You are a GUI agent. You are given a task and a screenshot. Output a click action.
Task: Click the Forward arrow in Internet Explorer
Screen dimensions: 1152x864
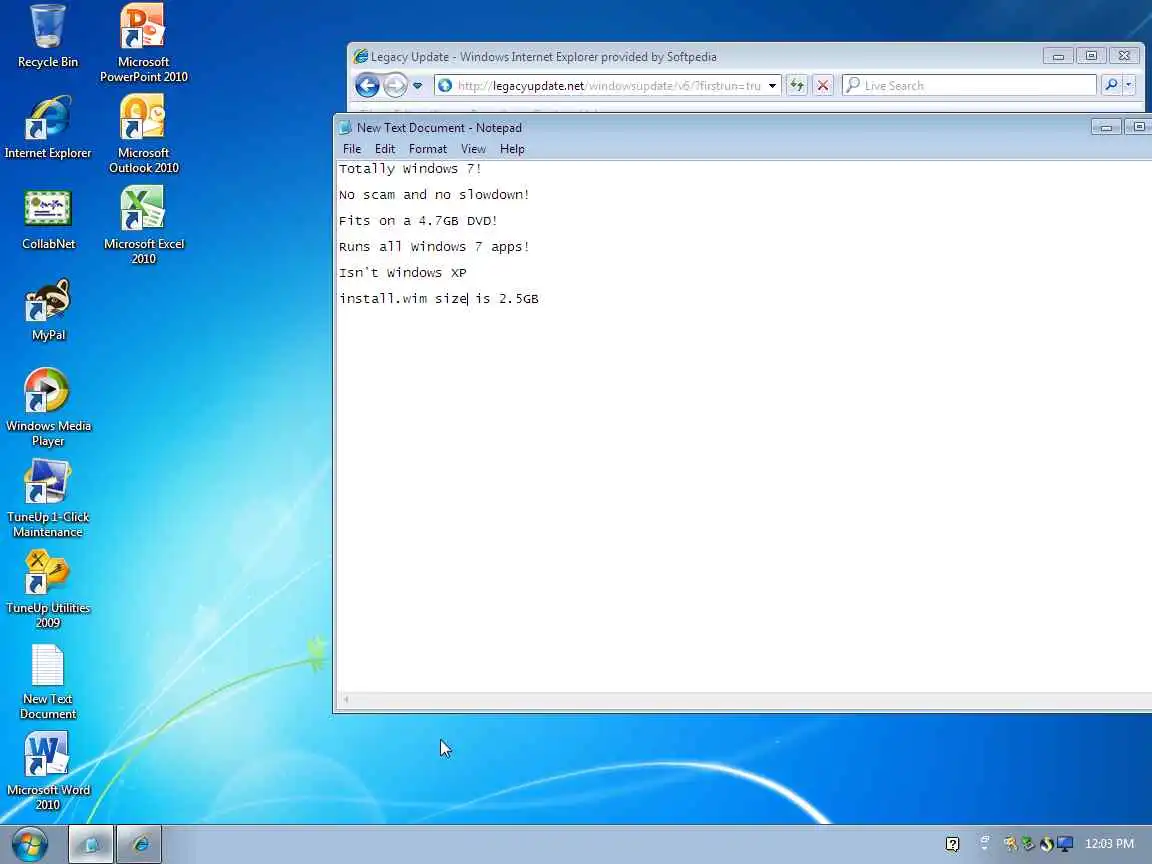point(395,85)
